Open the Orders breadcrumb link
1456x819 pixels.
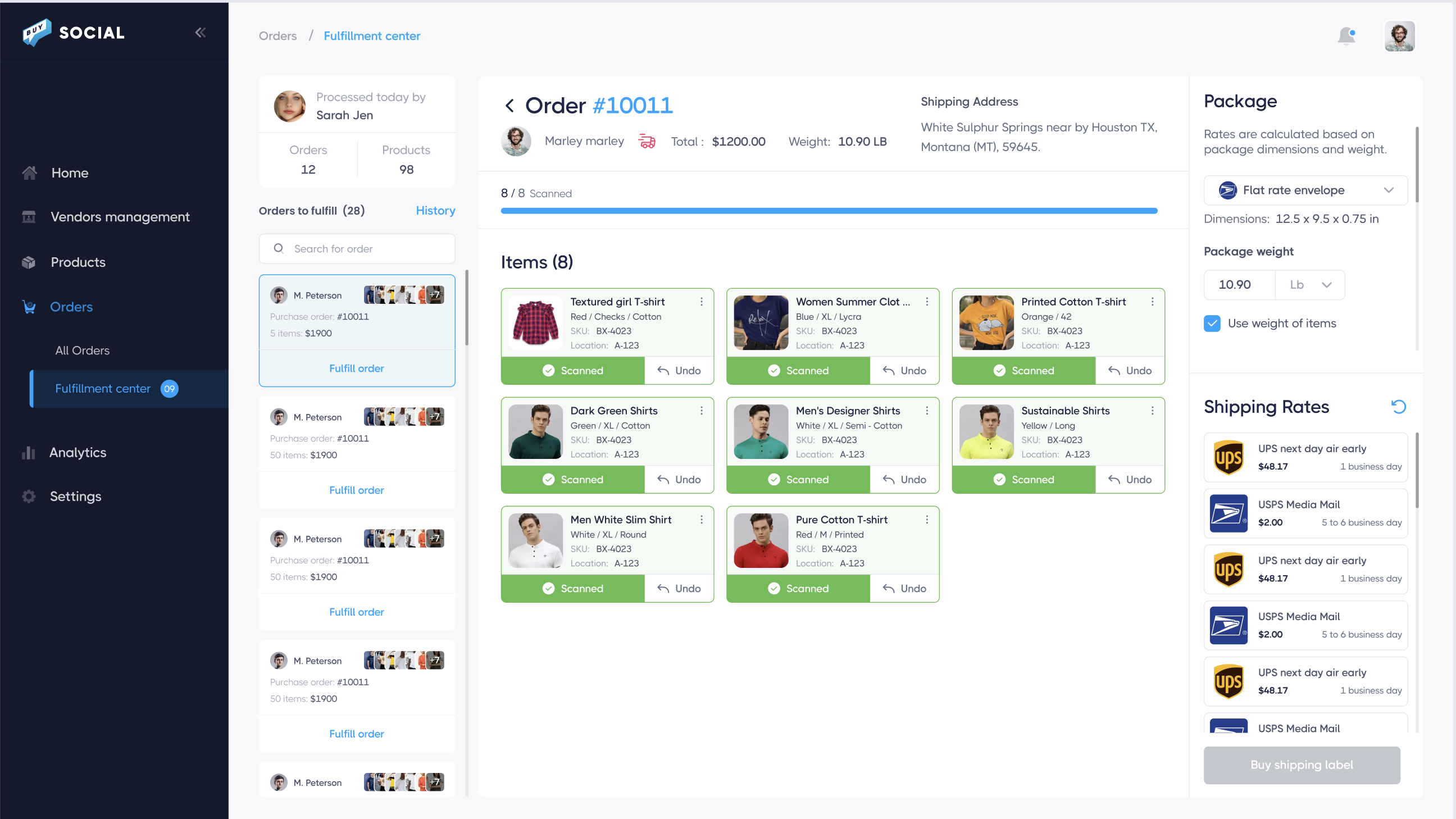tap(277, 35)
